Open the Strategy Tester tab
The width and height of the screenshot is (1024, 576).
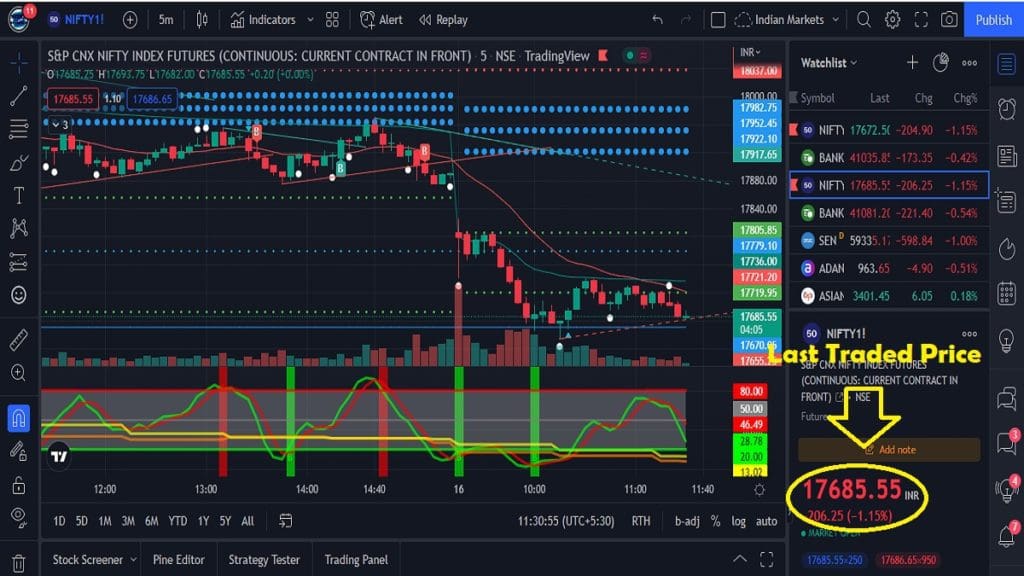coord(264,560)
